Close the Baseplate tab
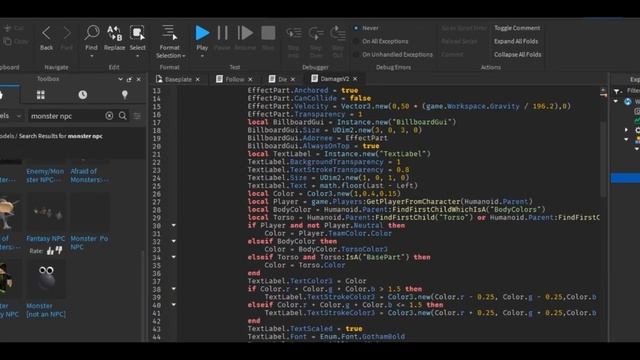 point(198,80)
